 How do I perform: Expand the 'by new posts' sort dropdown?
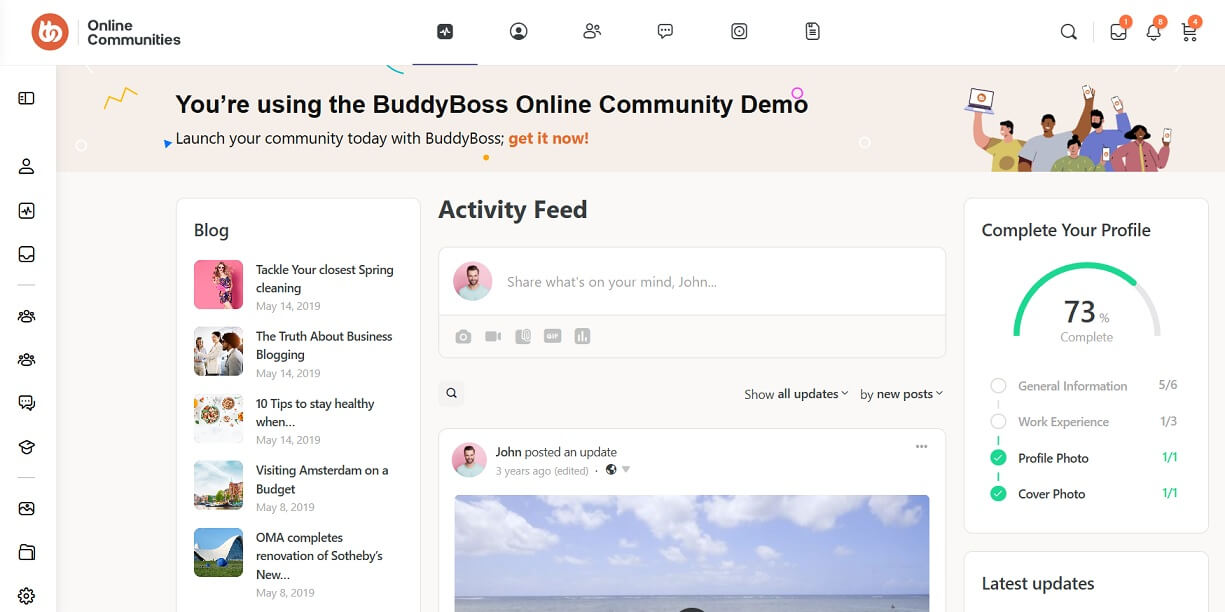point(901,394)
